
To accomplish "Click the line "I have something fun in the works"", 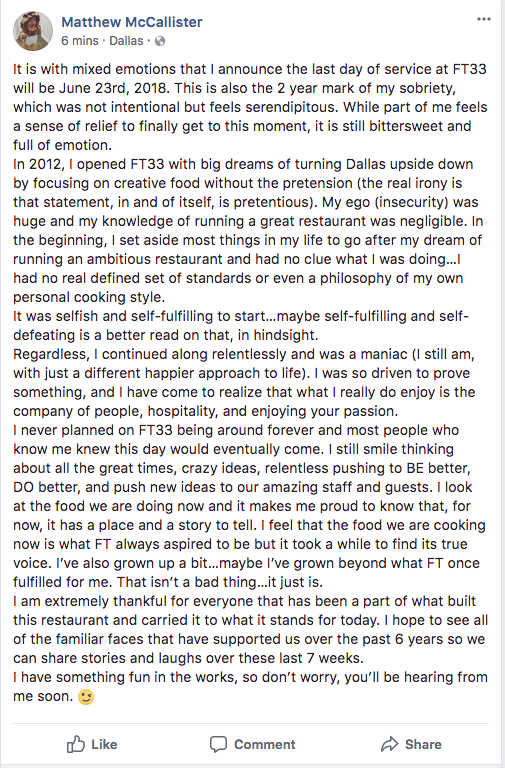I will (250, 677).
